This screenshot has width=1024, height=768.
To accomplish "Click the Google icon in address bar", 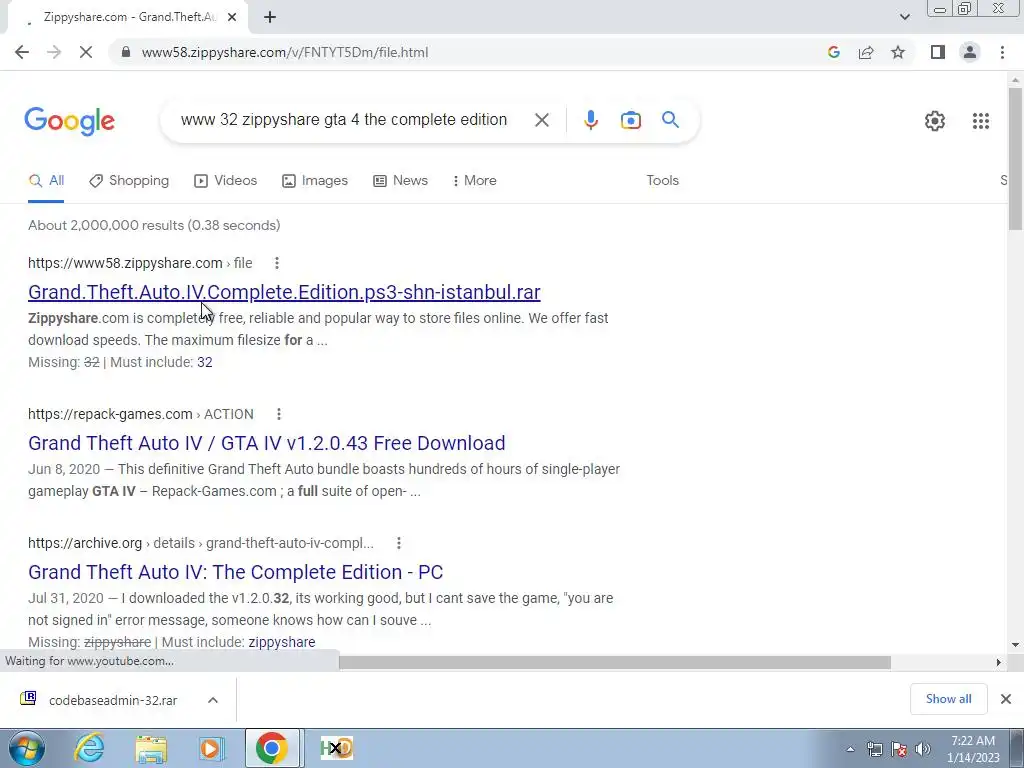I will tap(833, 52).
